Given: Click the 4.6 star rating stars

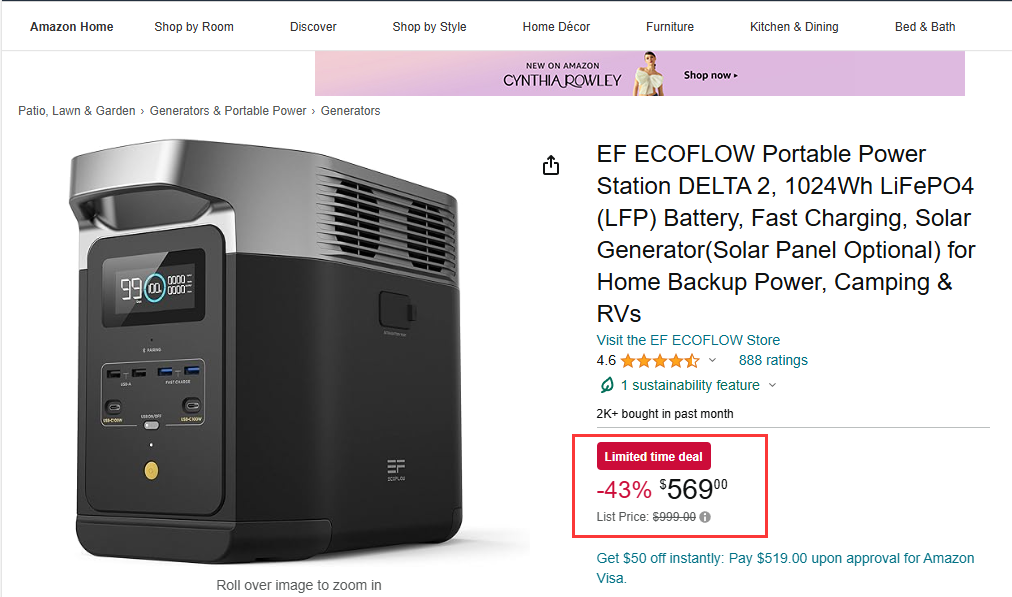Looking at the screenshot, I should pyautogui.click(x=660, y=360).
